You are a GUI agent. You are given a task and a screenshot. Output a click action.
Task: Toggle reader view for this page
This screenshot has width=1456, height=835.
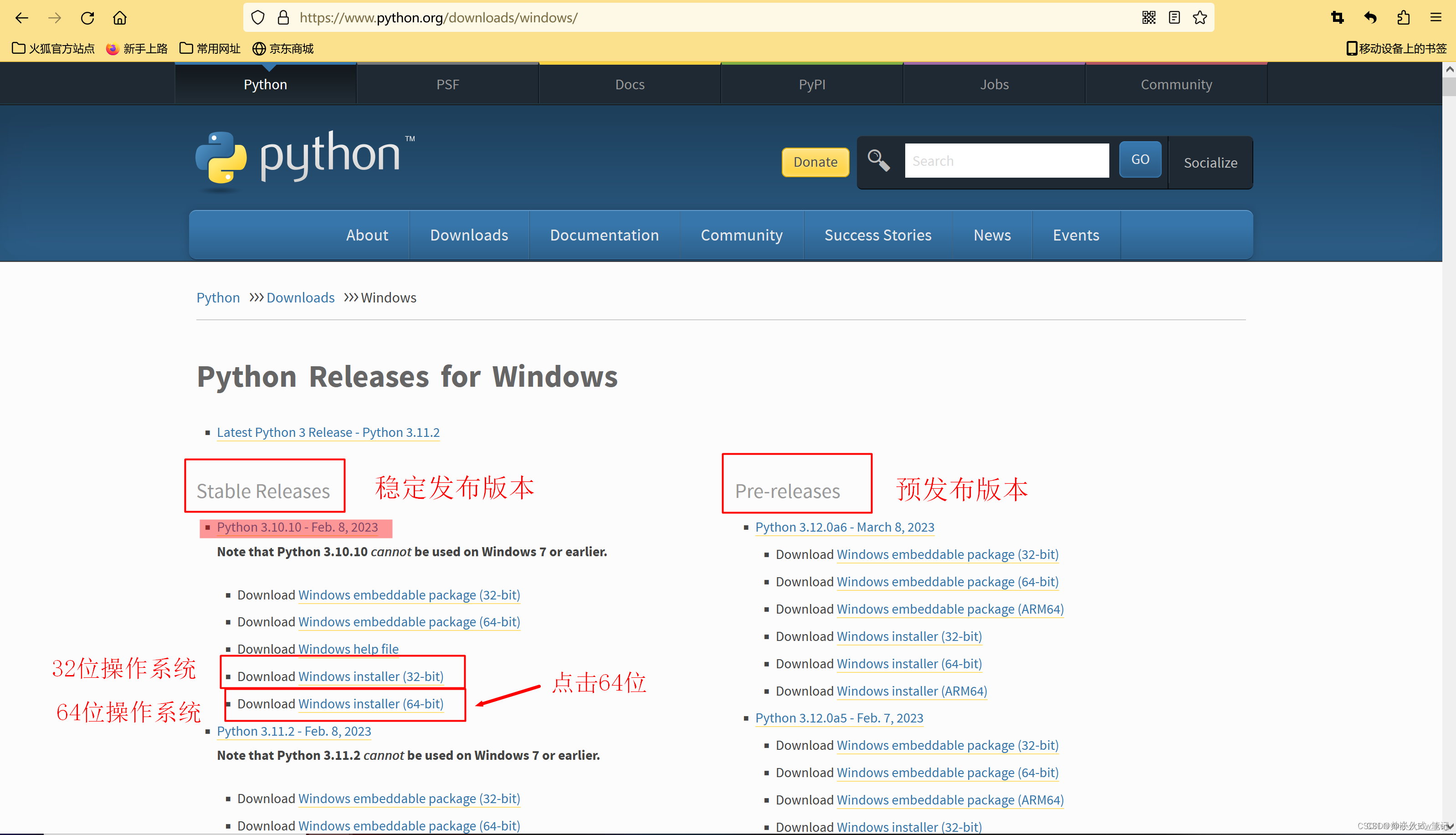click(x=1174, y=18)
